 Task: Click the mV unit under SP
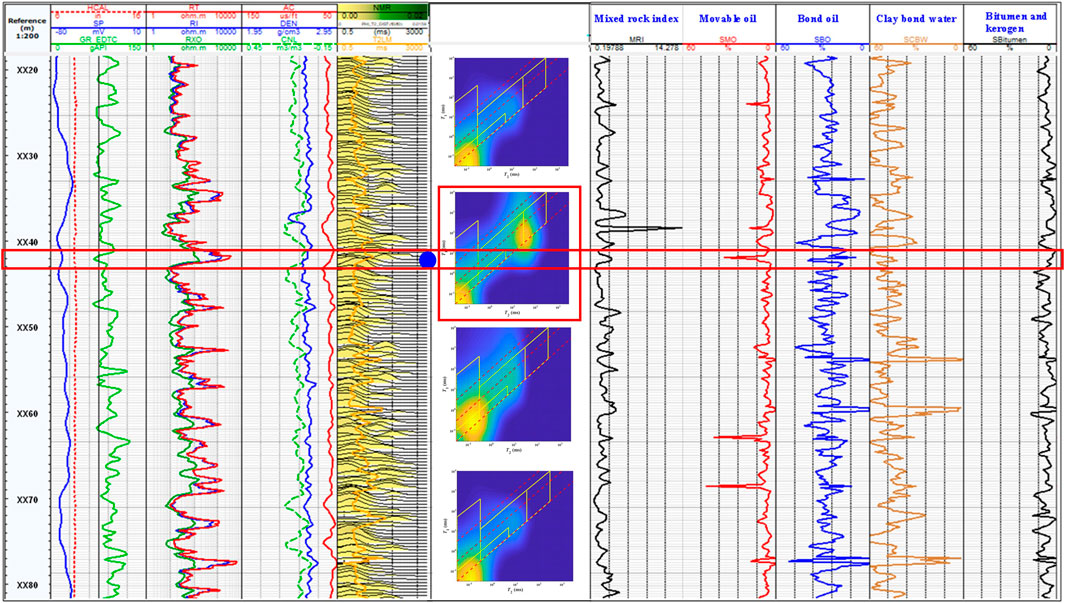pyautogui.click(x=98, y=31)
